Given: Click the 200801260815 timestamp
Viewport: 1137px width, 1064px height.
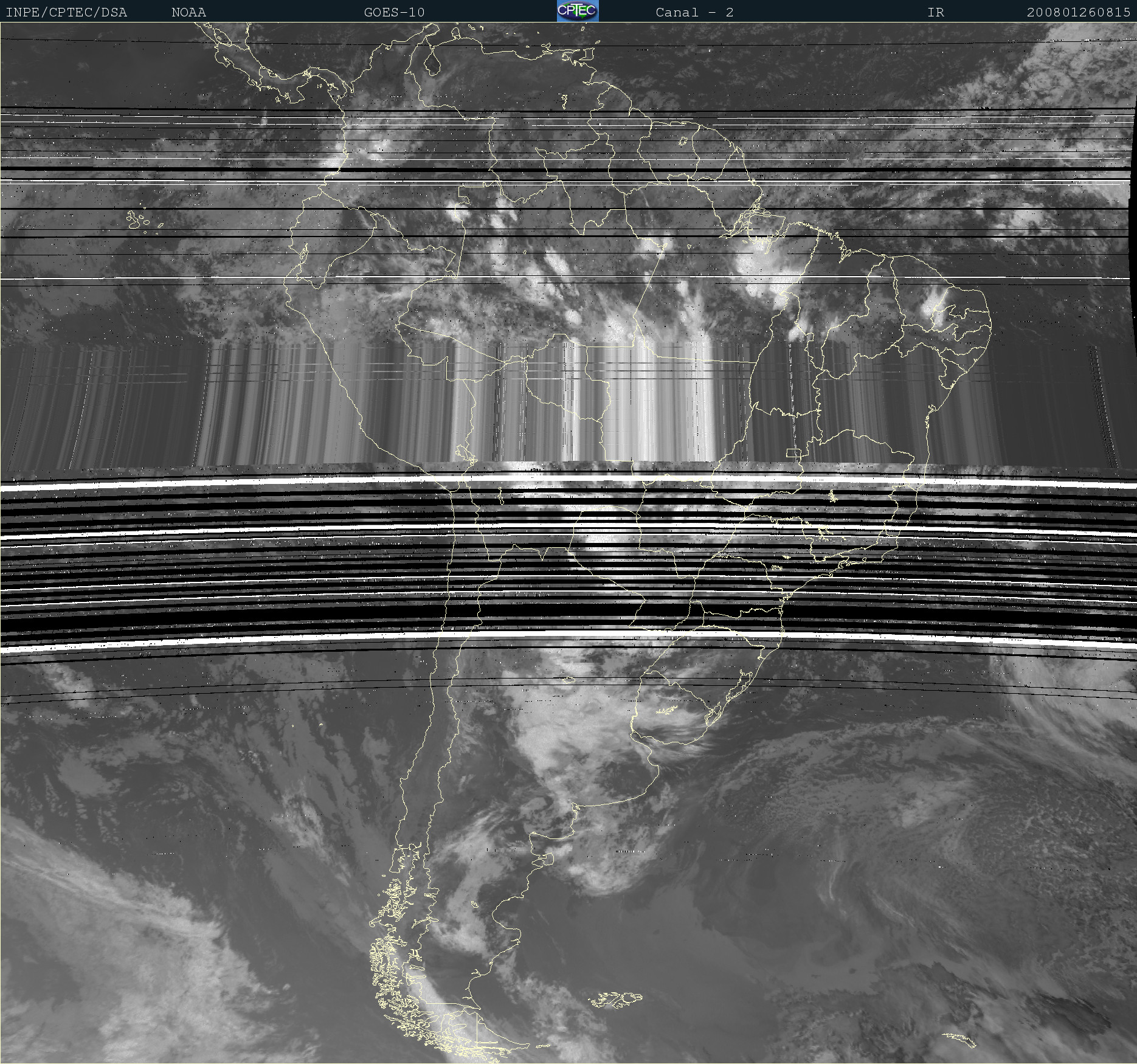Looking at the screenshot, I should 1078,12.
